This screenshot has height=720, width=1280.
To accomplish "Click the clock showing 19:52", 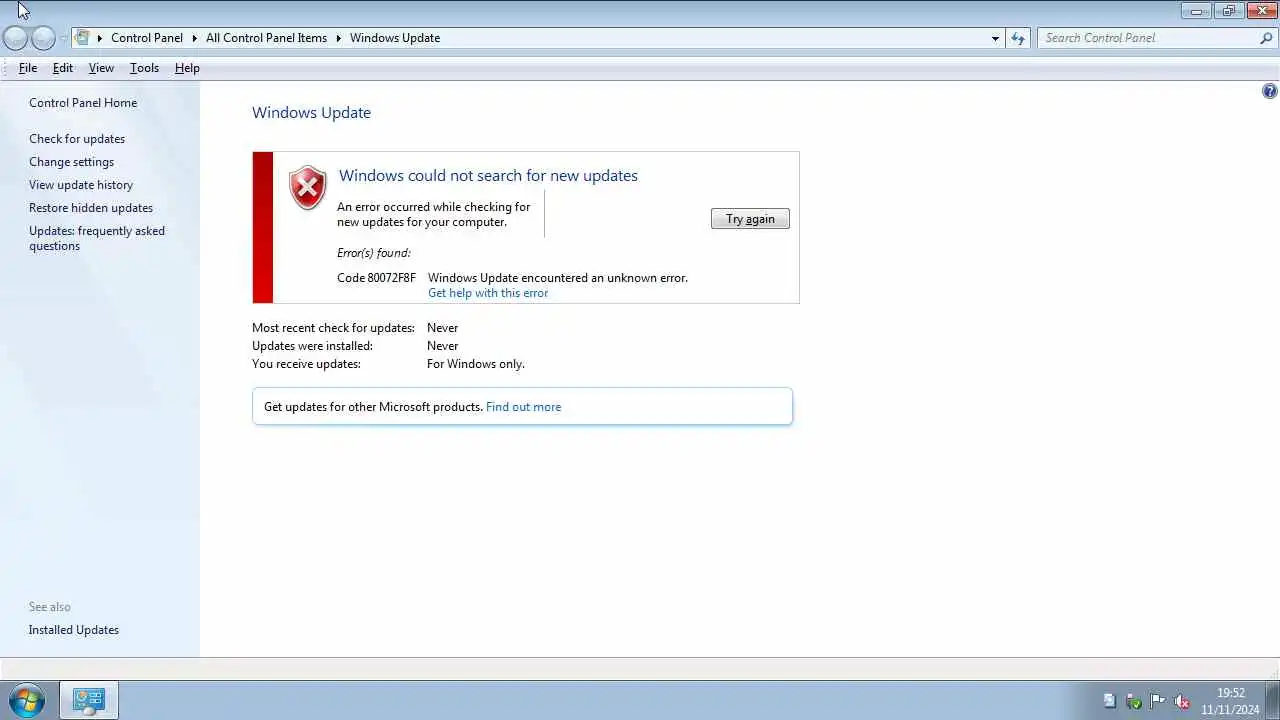I will [x=1230, y=693].
